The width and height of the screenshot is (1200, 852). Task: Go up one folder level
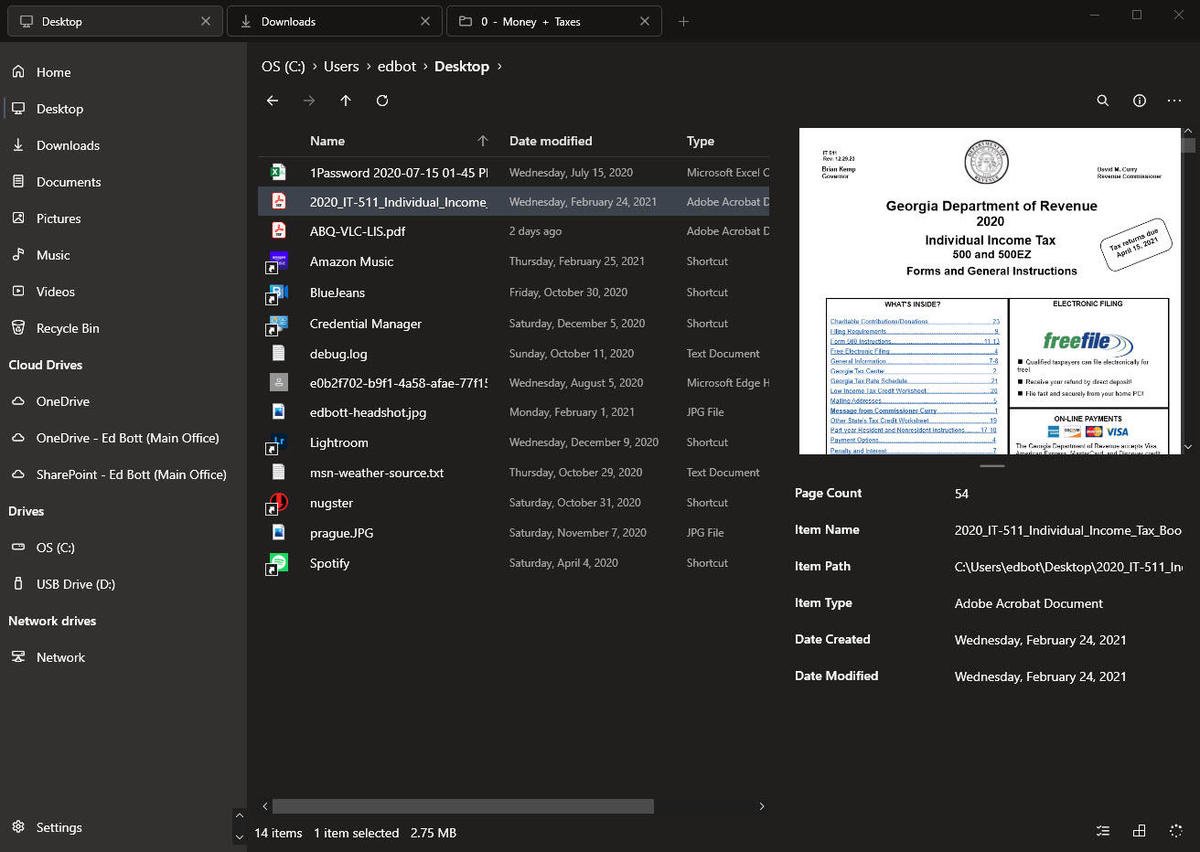tap(346, 101)
